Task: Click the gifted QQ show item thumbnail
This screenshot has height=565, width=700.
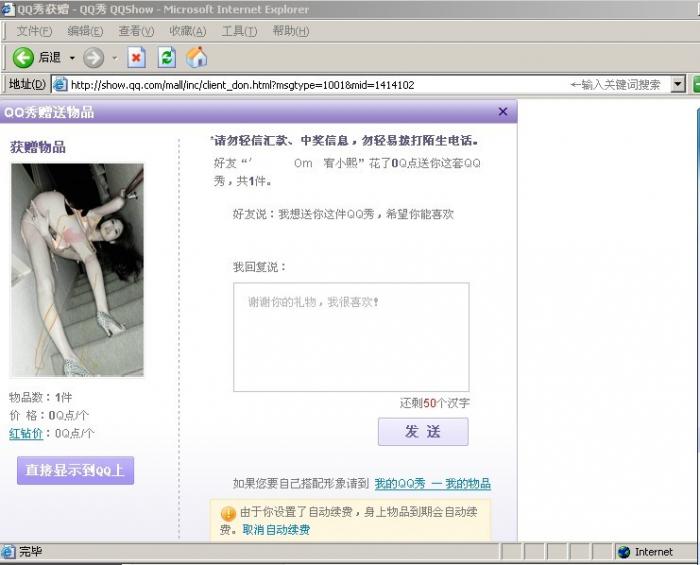Action: (x=77, y=270)
